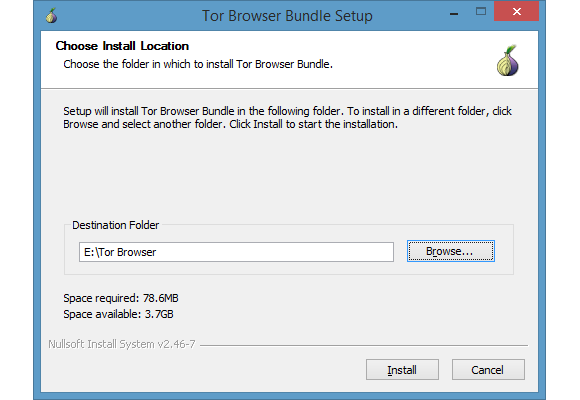
Task: Click the Choose Install Location heading
Action: point(122,46)
